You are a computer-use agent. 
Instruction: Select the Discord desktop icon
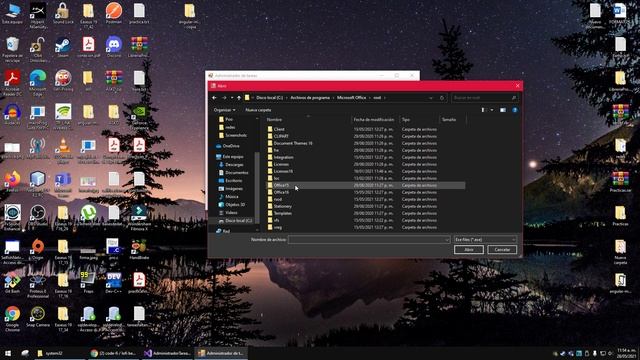[114, 48]
